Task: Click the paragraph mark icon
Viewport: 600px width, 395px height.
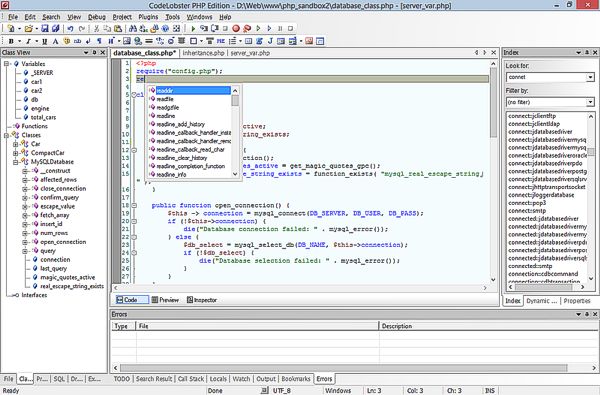Action: [x=99, y=41]
